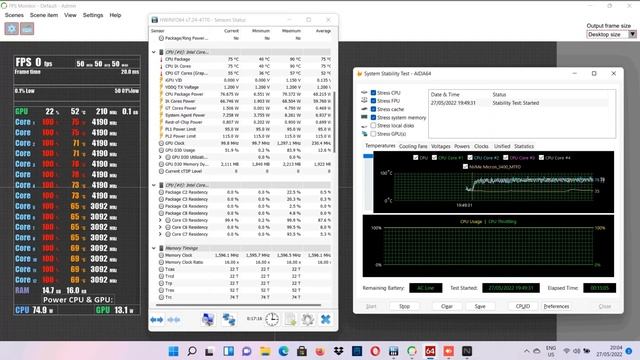
Task: Click the first blue toolbar icon in FPS Monitor
Action: point(12,29)
